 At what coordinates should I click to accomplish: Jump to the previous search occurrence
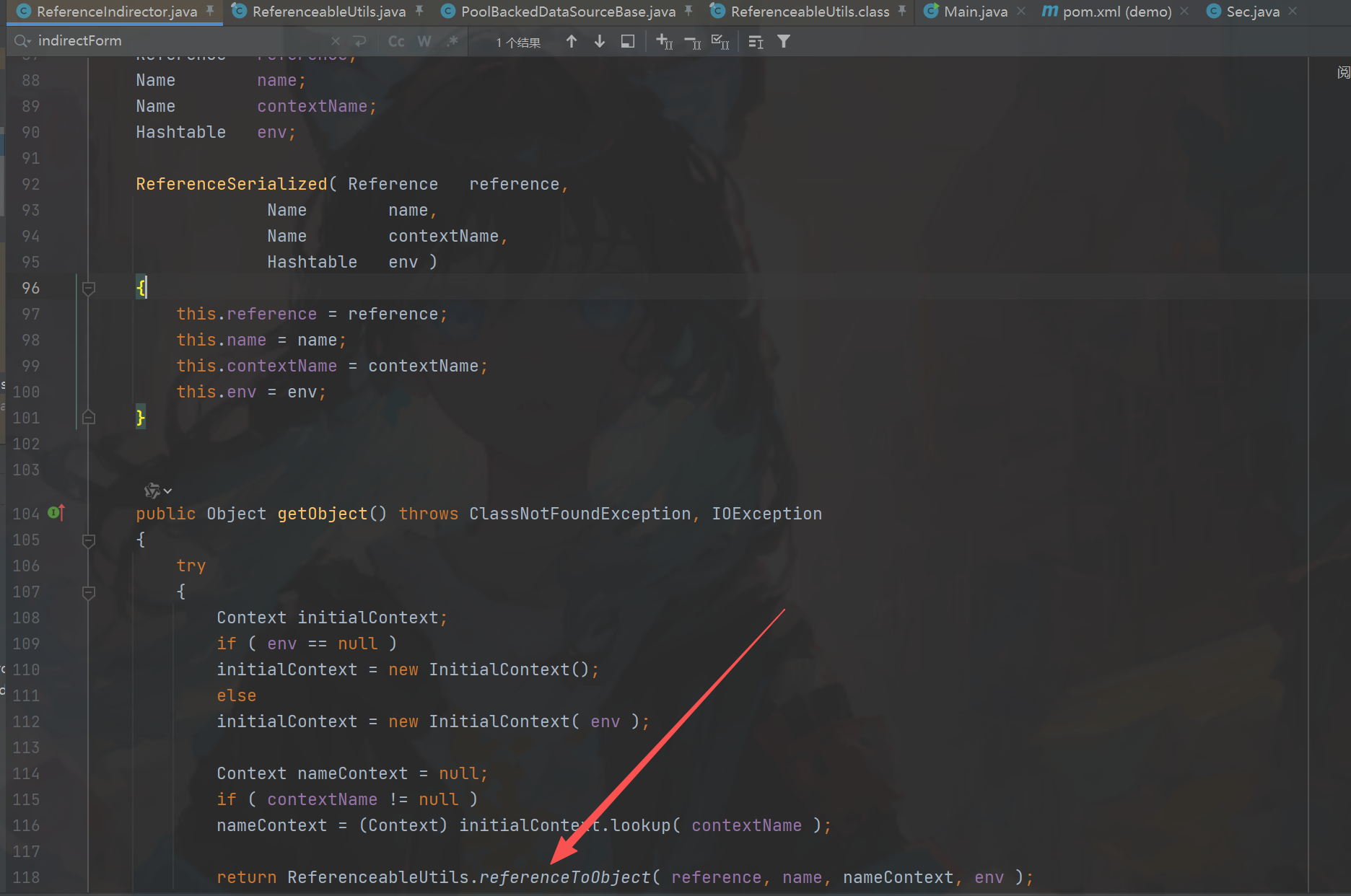click(571, 42)
